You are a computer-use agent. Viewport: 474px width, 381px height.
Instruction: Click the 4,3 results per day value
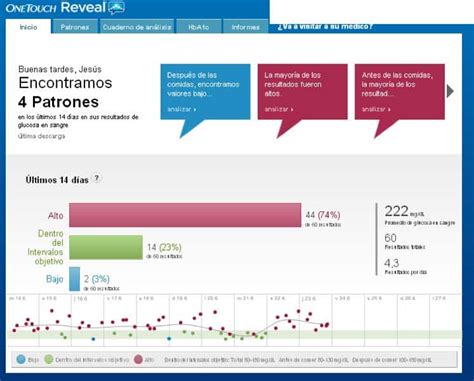(392, 263)
